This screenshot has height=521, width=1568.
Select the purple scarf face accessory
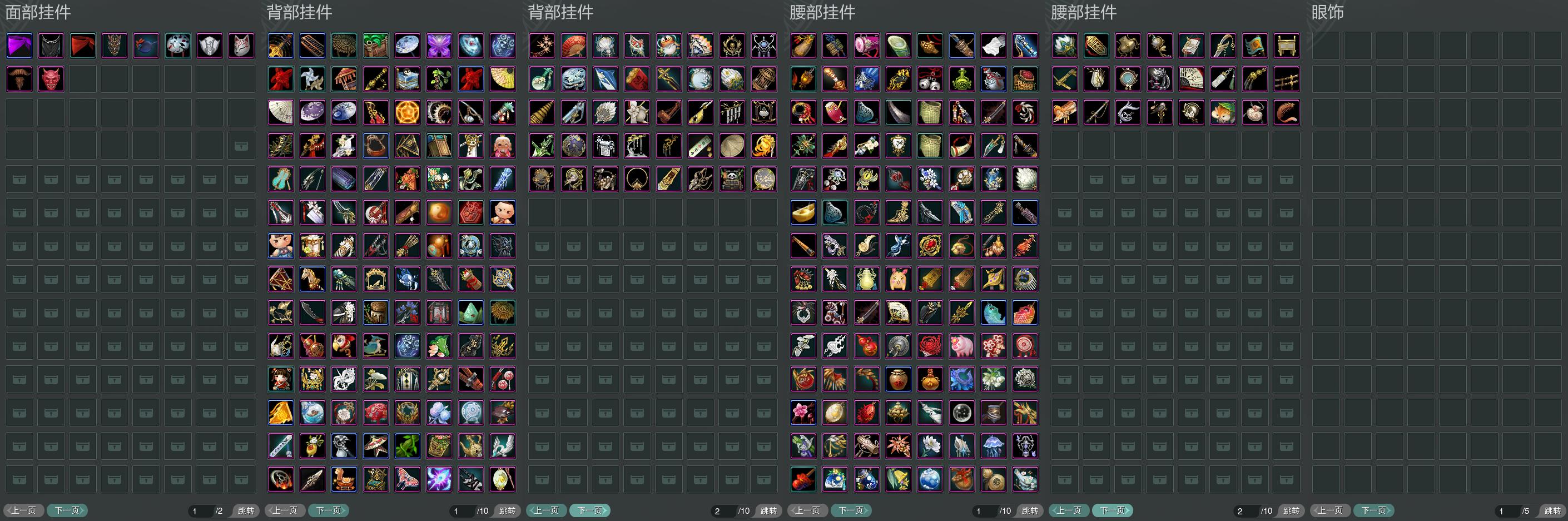pos(19,46)
